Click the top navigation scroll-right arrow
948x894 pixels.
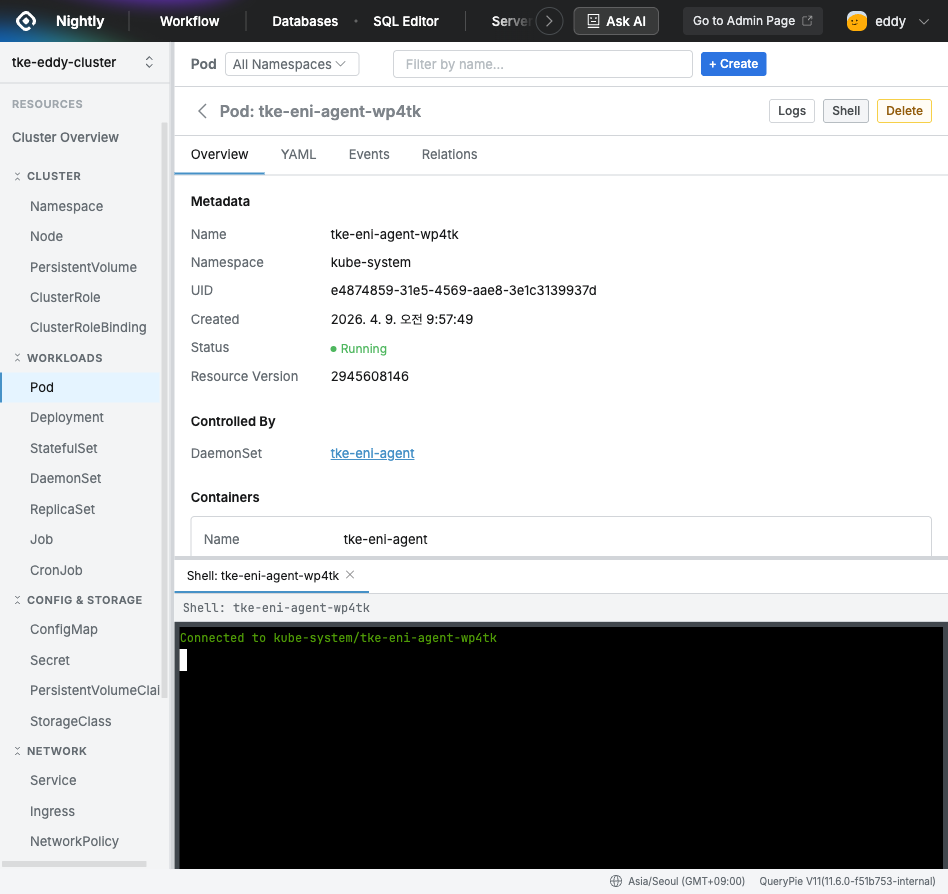[x=549, y=21]
